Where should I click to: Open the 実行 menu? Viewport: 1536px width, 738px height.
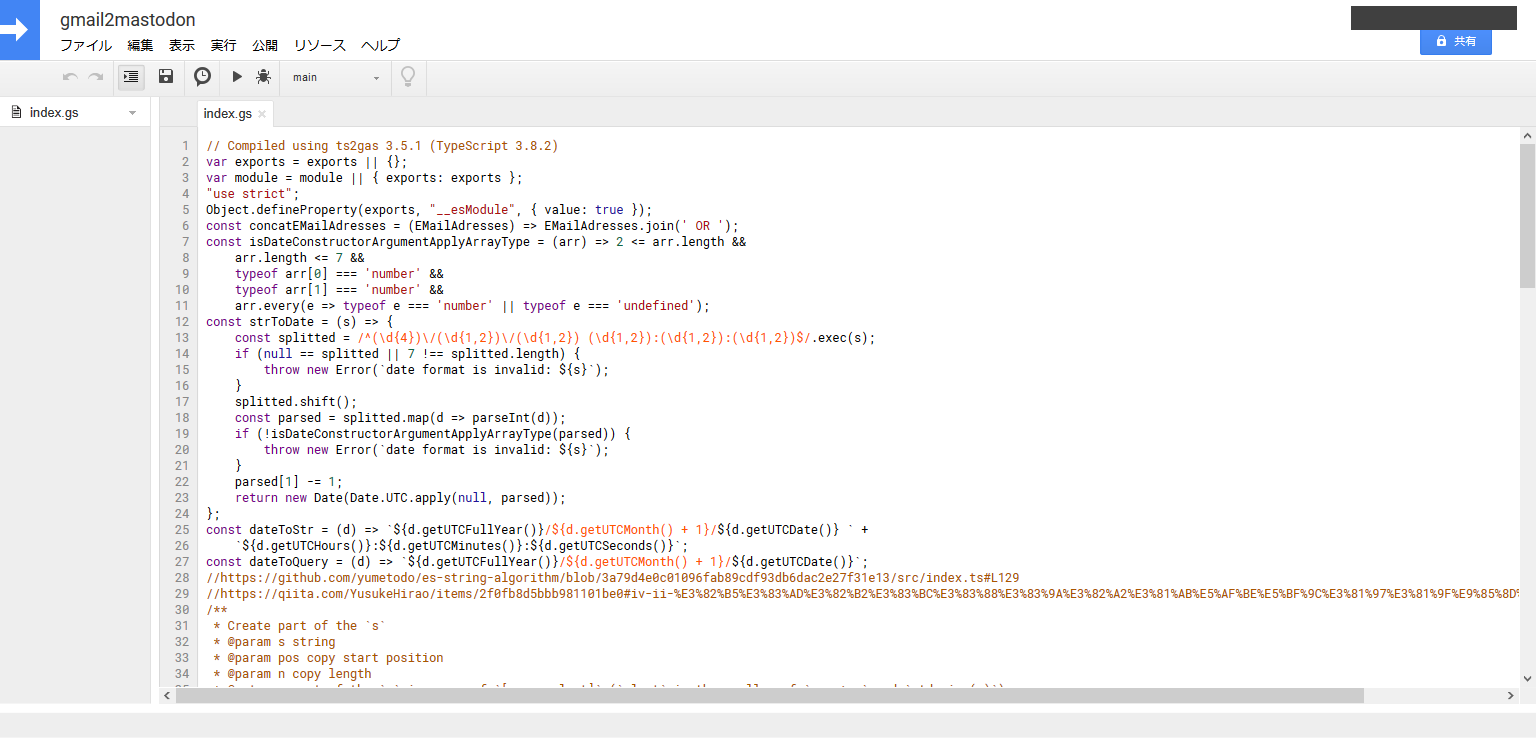click(222, 45)
